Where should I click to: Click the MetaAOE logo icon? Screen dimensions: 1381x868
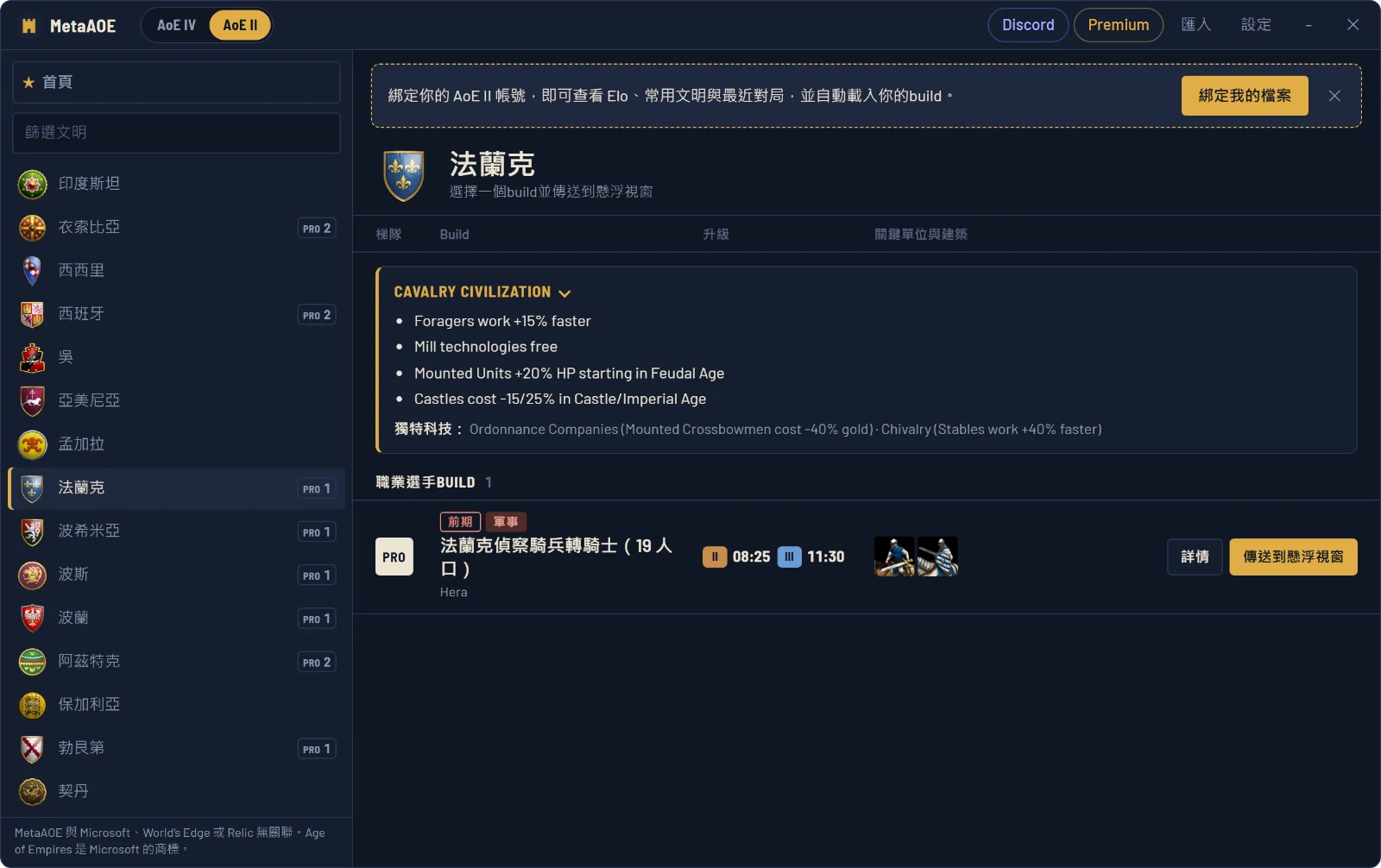tap(28, 26)
